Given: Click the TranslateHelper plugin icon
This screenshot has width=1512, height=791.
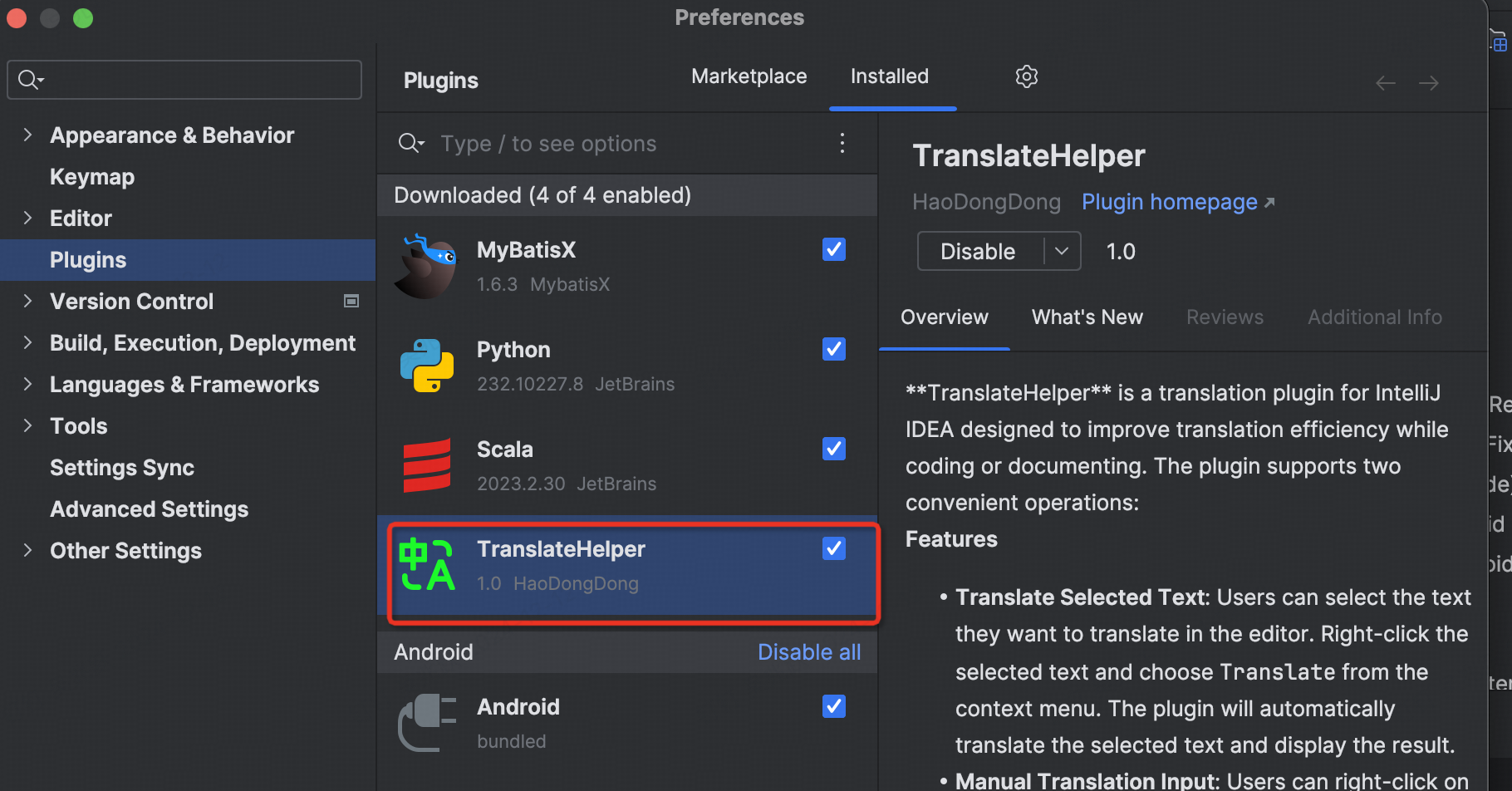Looking at the screenshot, I should (x=427, y=565).
